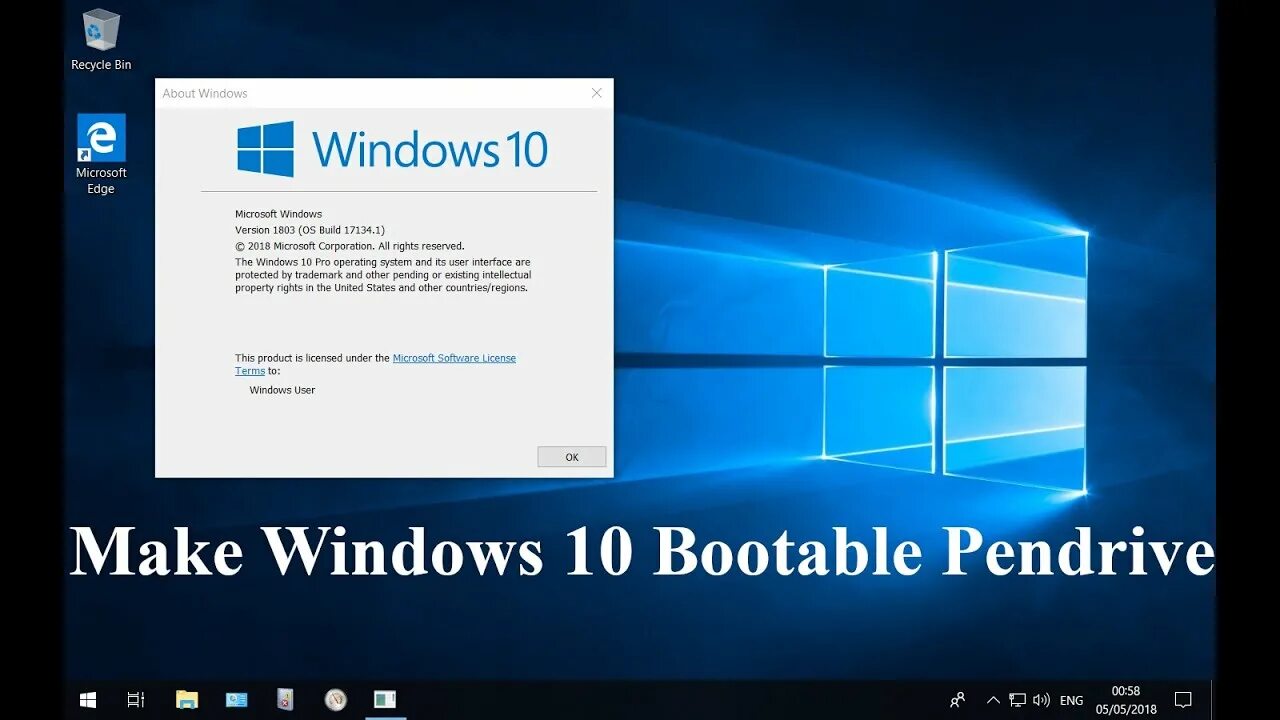Click the About Windows title bar text
Viewport: 1280px width, 720px height.
pos(205,94)
